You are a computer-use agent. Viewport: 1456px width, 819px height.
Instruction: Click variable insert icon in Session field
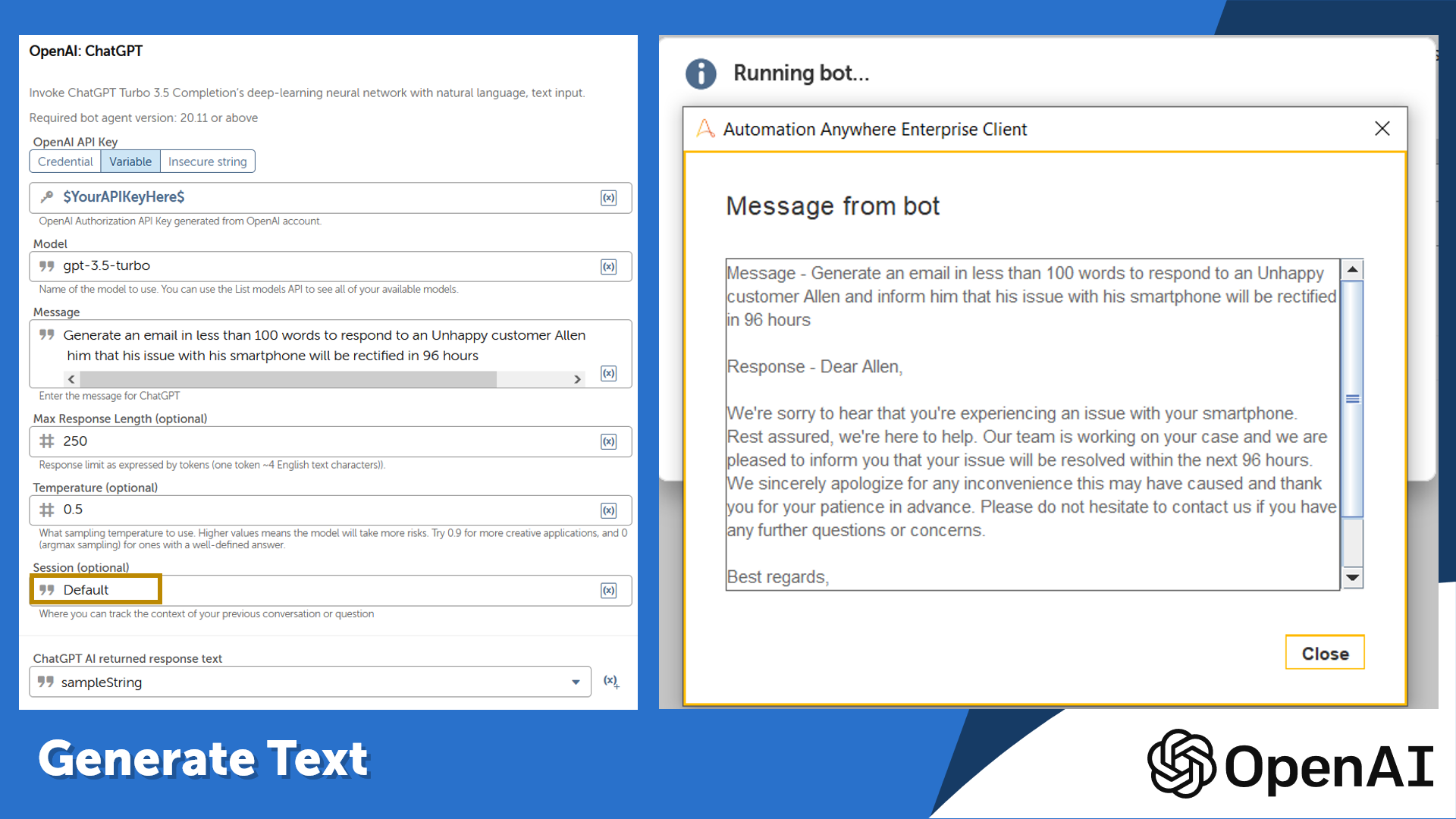[x=608, y=591]
